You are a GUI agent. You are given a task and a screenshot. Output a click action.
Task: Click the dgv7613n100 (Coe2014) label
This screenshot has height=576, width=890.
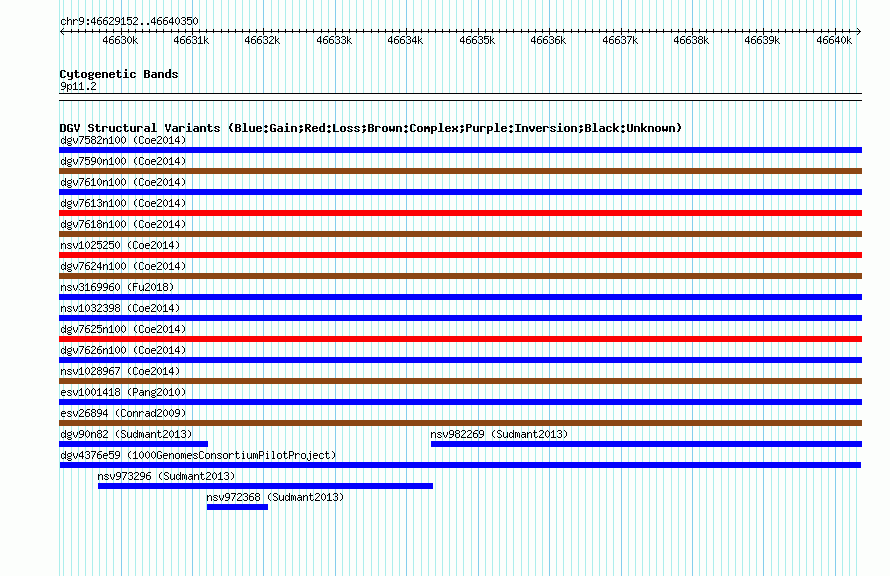point(123,203)
